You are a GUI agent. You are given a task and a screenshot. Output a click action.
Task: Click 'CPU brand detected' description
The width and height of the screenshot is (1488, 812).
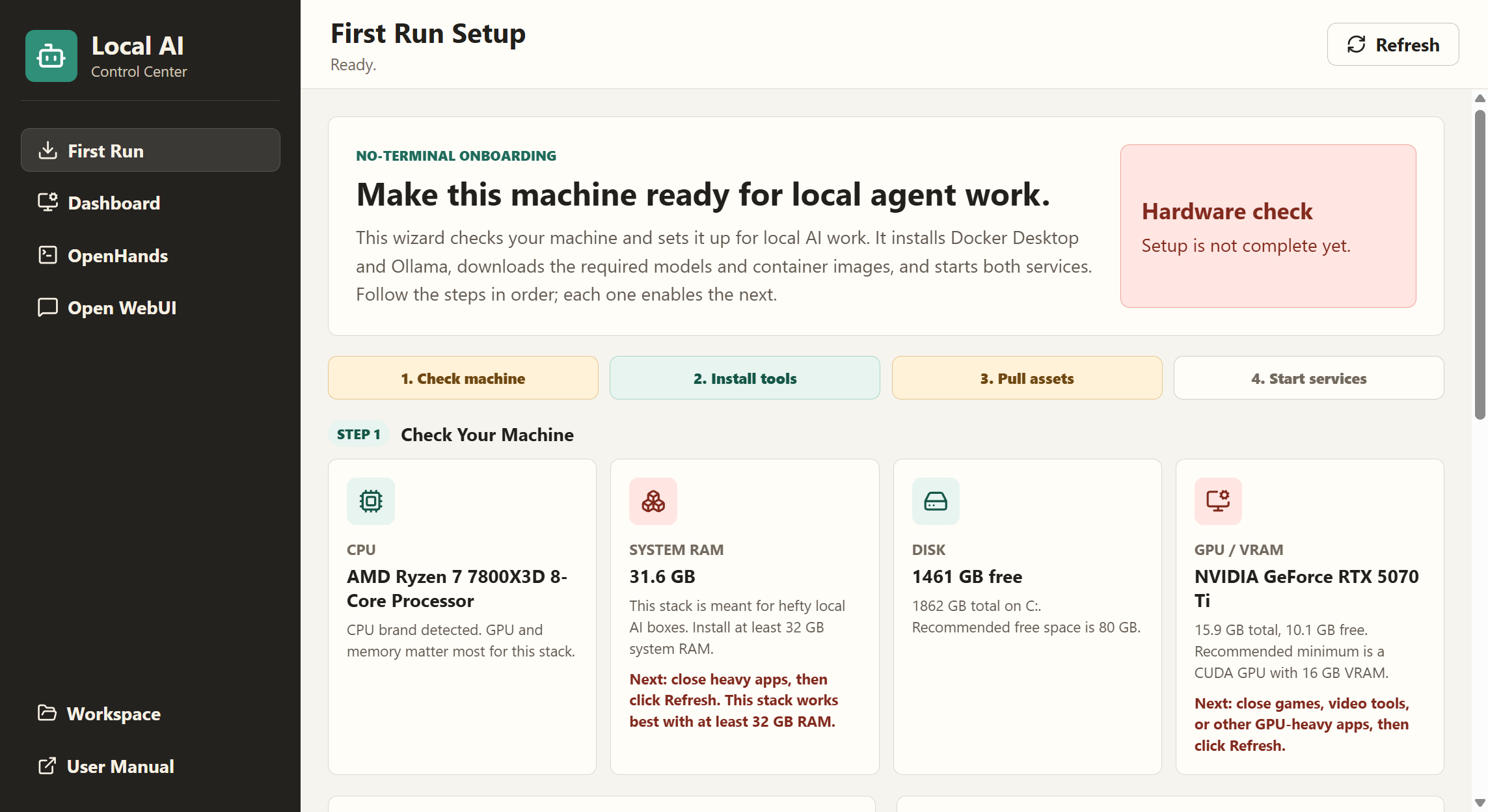pos(461,640)
